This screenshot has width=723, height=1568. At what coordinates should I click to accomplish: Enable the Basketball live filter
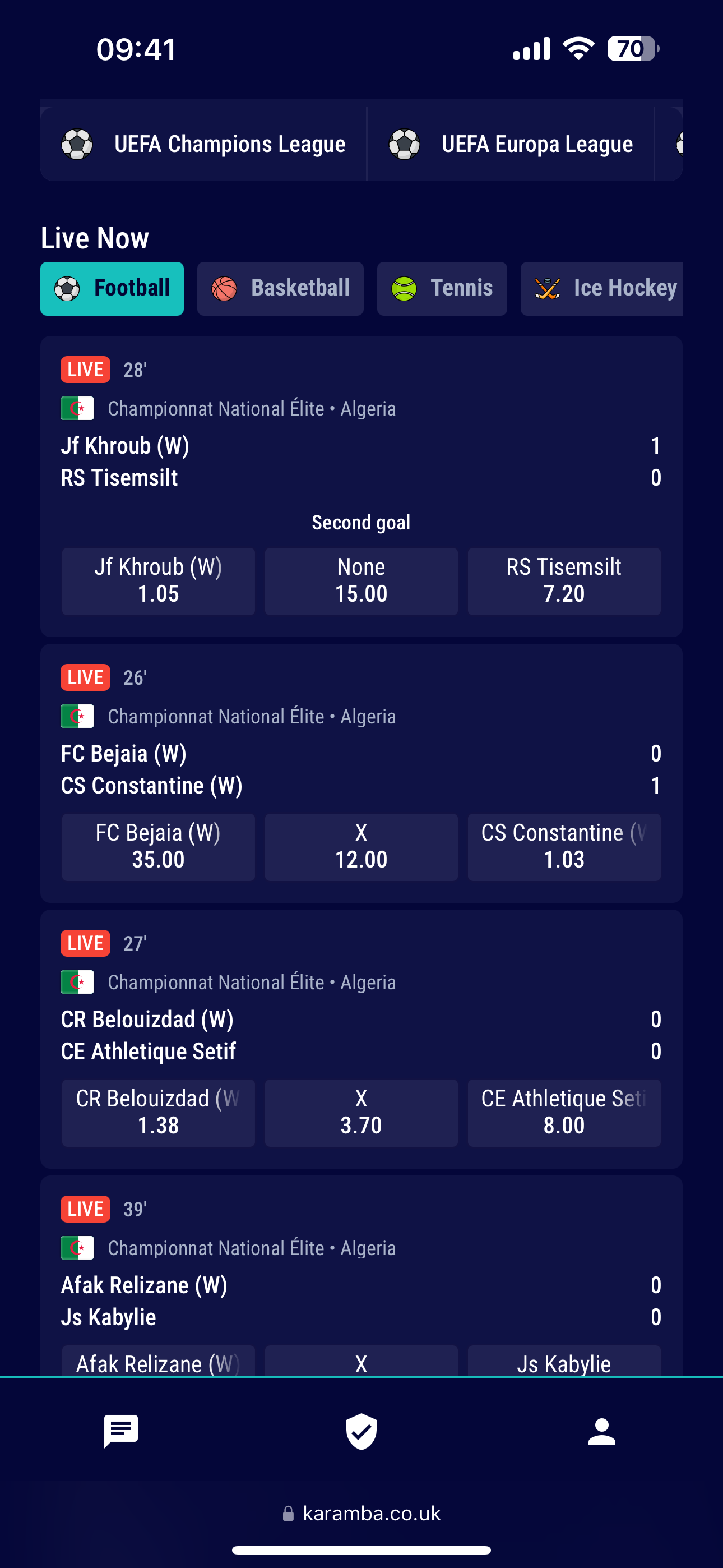[280, 288]
